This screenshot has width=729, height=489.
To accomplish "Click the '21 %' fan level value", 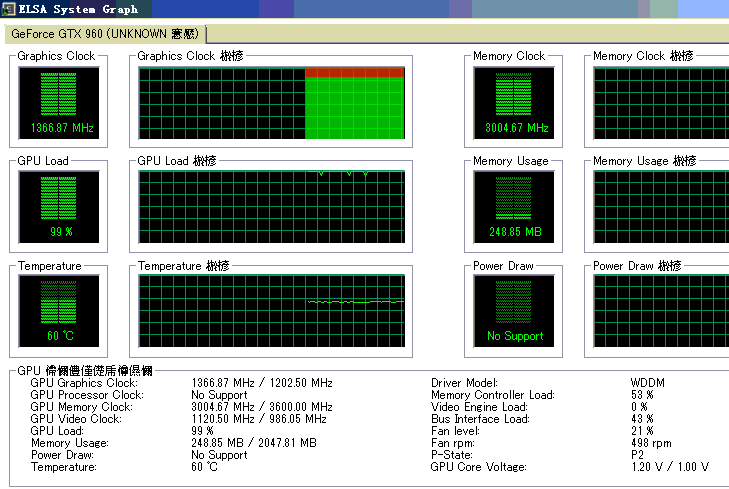I will [x=642, y=431].
